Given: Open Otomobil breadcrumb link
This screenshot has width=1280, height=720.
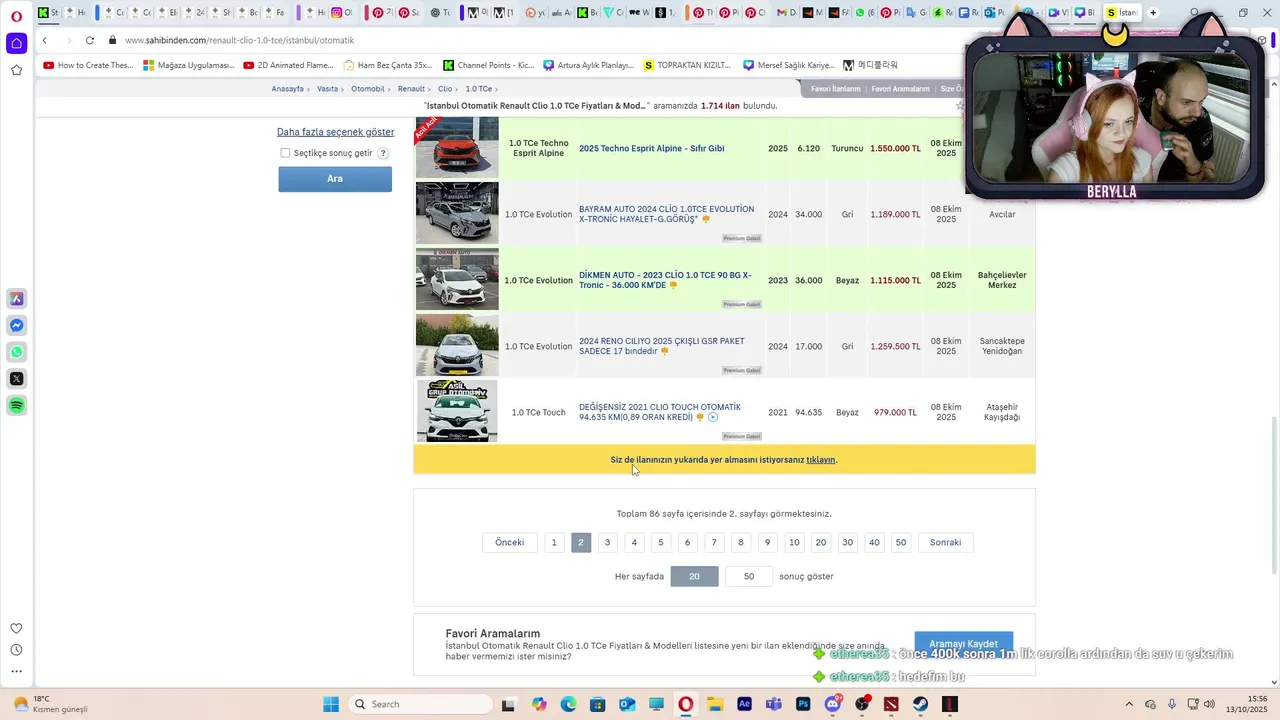Looking at the screenshot, I should tap(368, 89).
